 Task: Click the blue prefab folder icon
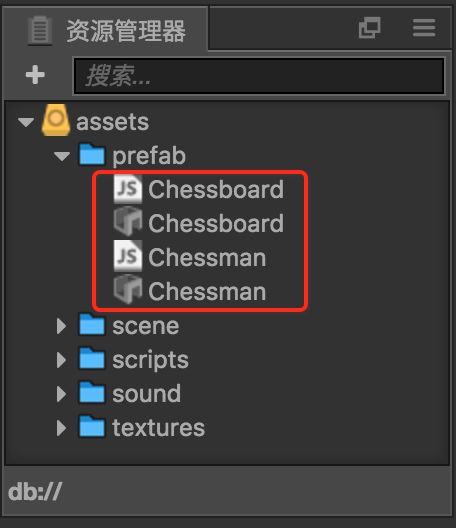pyautogui.click(x=92, y=155)
